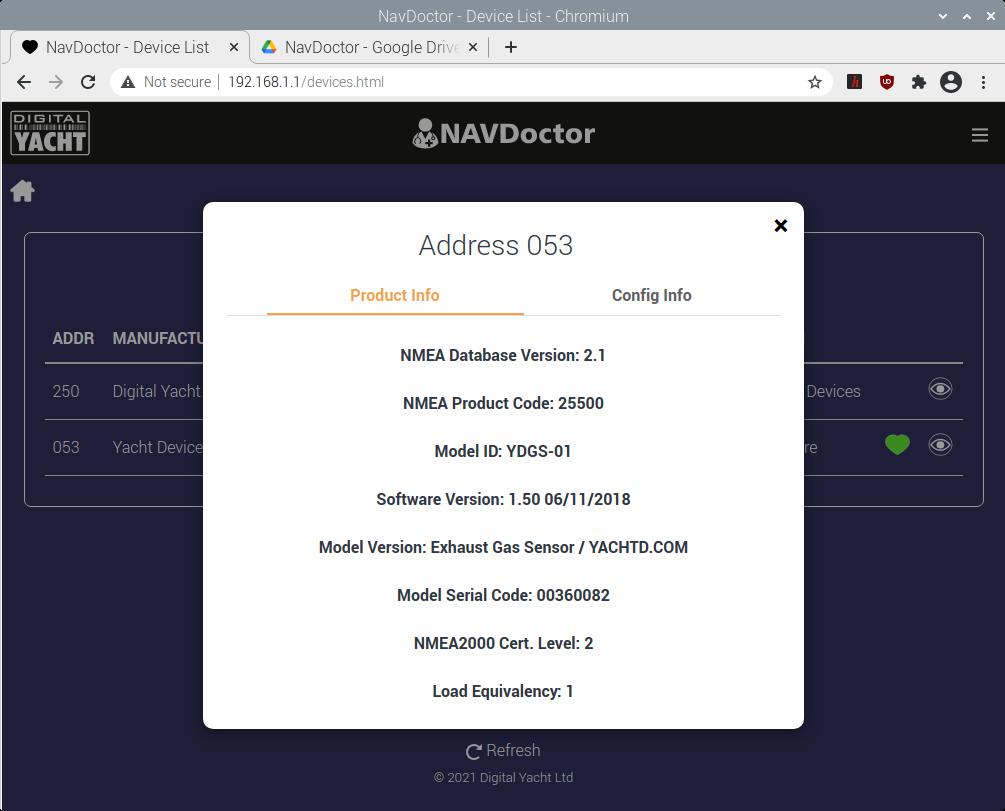The image size is (1005, 811).
Task: Click the red h extension icon
Action: point(854,81)
